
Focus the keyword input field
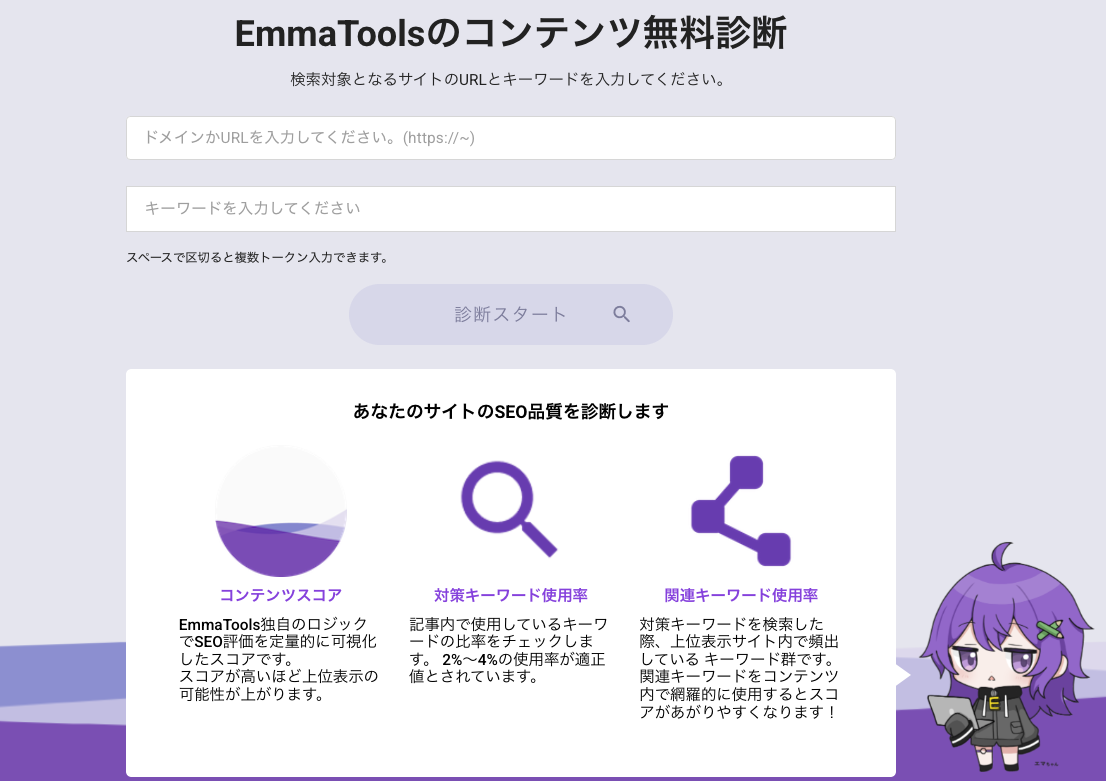[510, 209]
